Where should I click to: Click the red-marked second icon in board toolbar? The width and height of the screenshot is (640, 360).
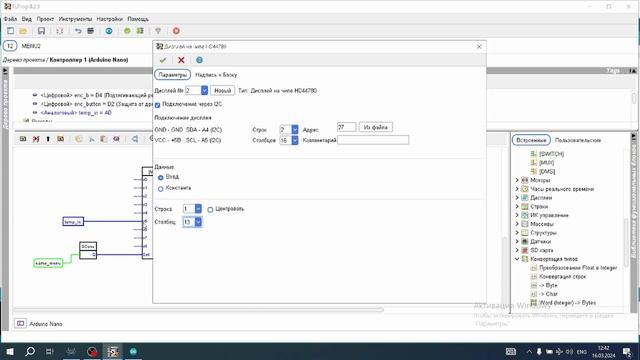click(x=36, y=139)
